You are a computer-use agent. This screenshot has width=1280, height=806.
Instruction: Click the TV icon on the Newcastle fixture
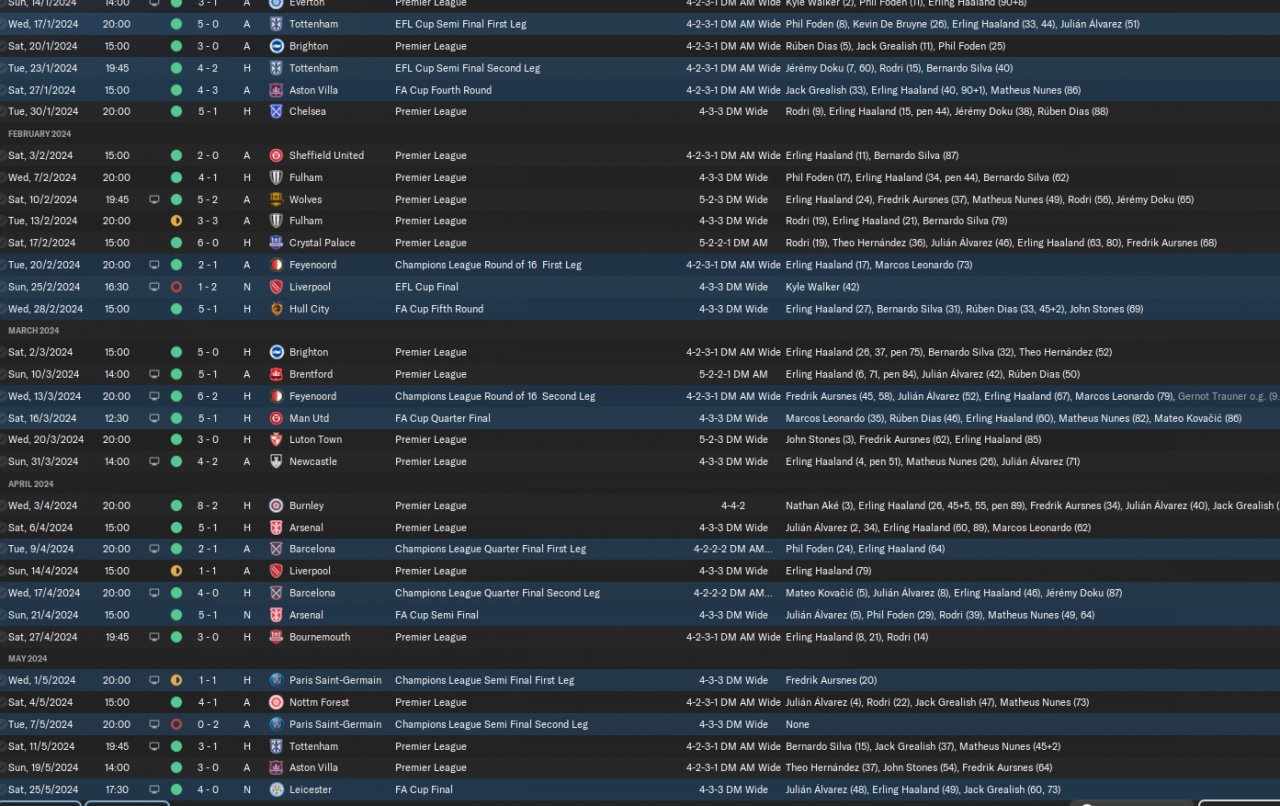(154, 461)
